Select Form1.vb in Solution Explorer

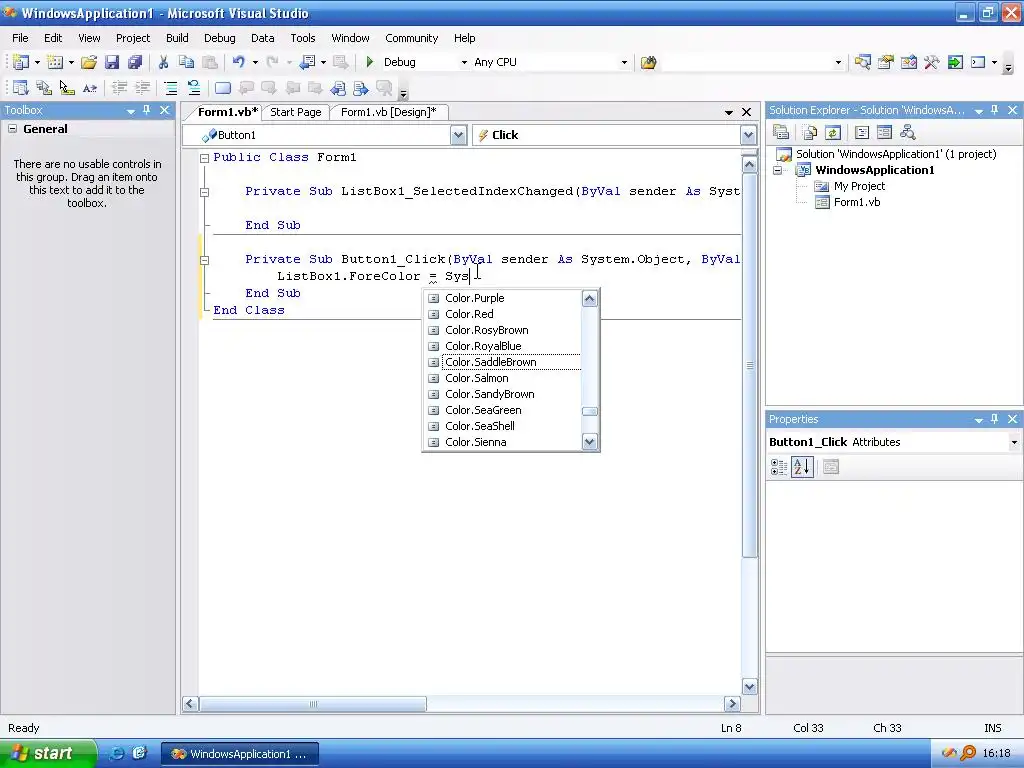[x=857, y=202]
